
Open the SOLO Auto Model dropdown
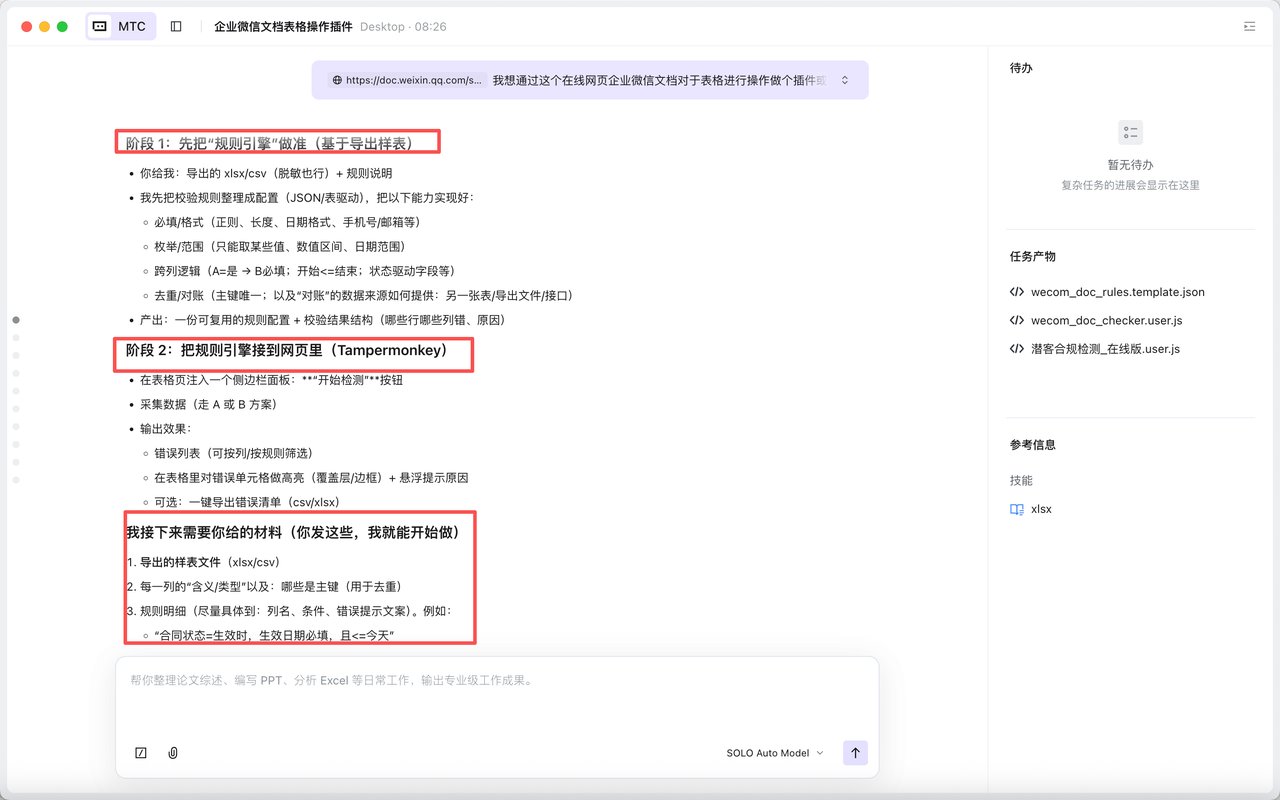[775, 753]
